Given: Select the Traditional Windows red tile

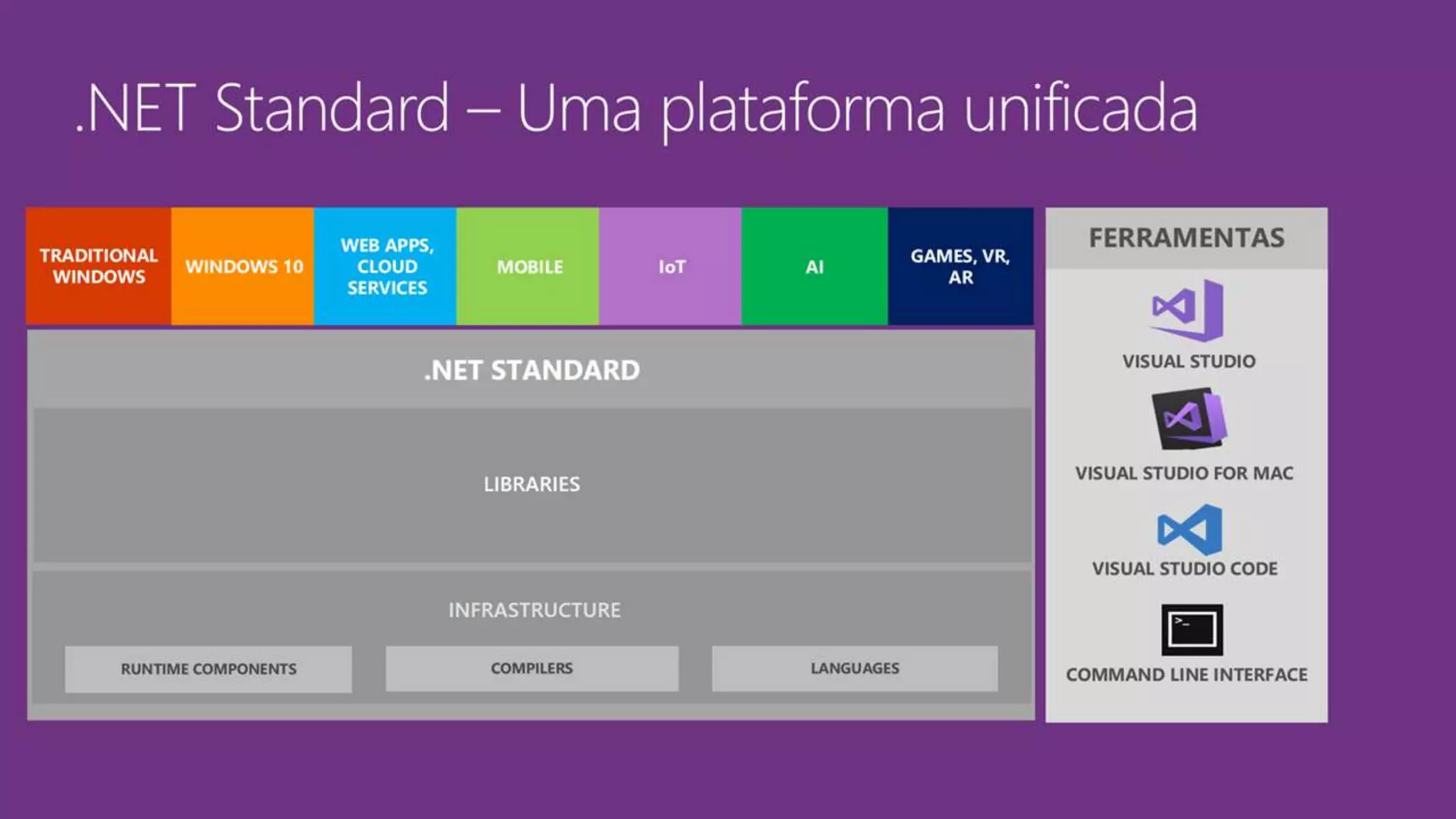Looking at the screenshot, I should pos(99,267).
